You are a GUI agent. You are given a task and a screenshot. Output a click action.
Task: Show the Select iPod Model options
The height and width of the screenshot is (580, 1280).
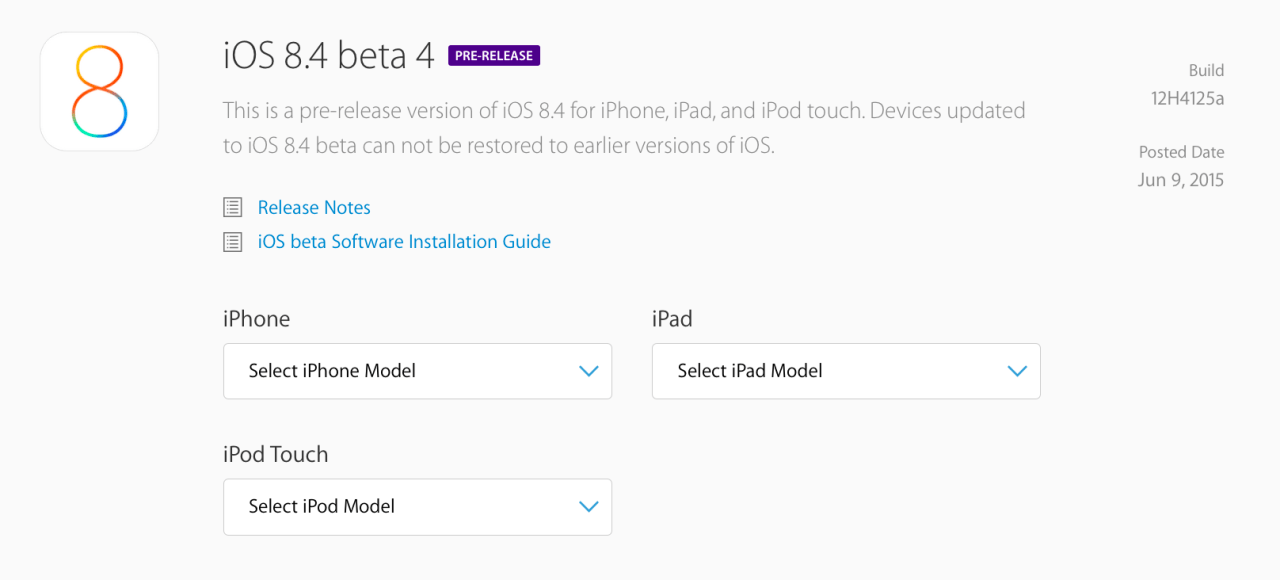coord(416,507)
